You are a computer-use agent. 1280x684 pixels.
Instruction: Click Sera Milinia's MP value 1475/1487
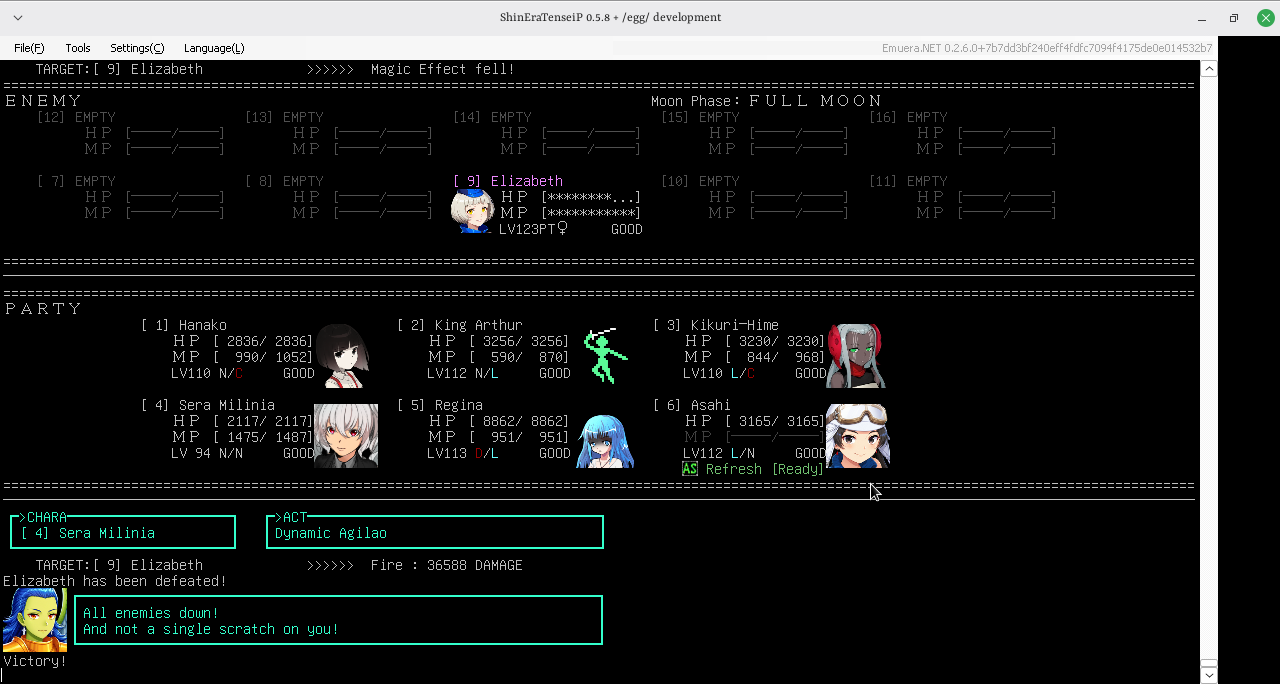(x=263, y=437)
